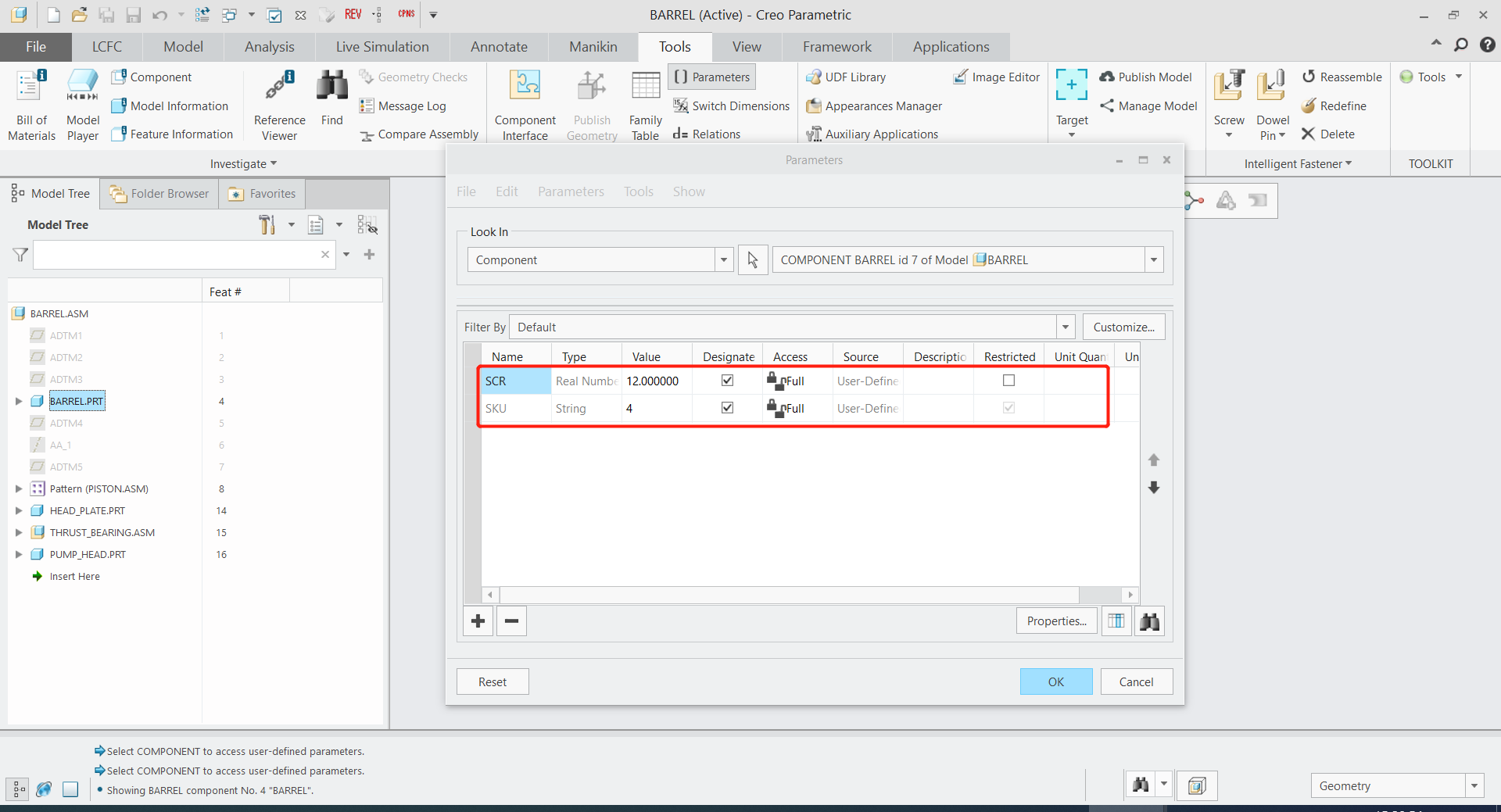Click the Customize... button

click(1123, 327)
